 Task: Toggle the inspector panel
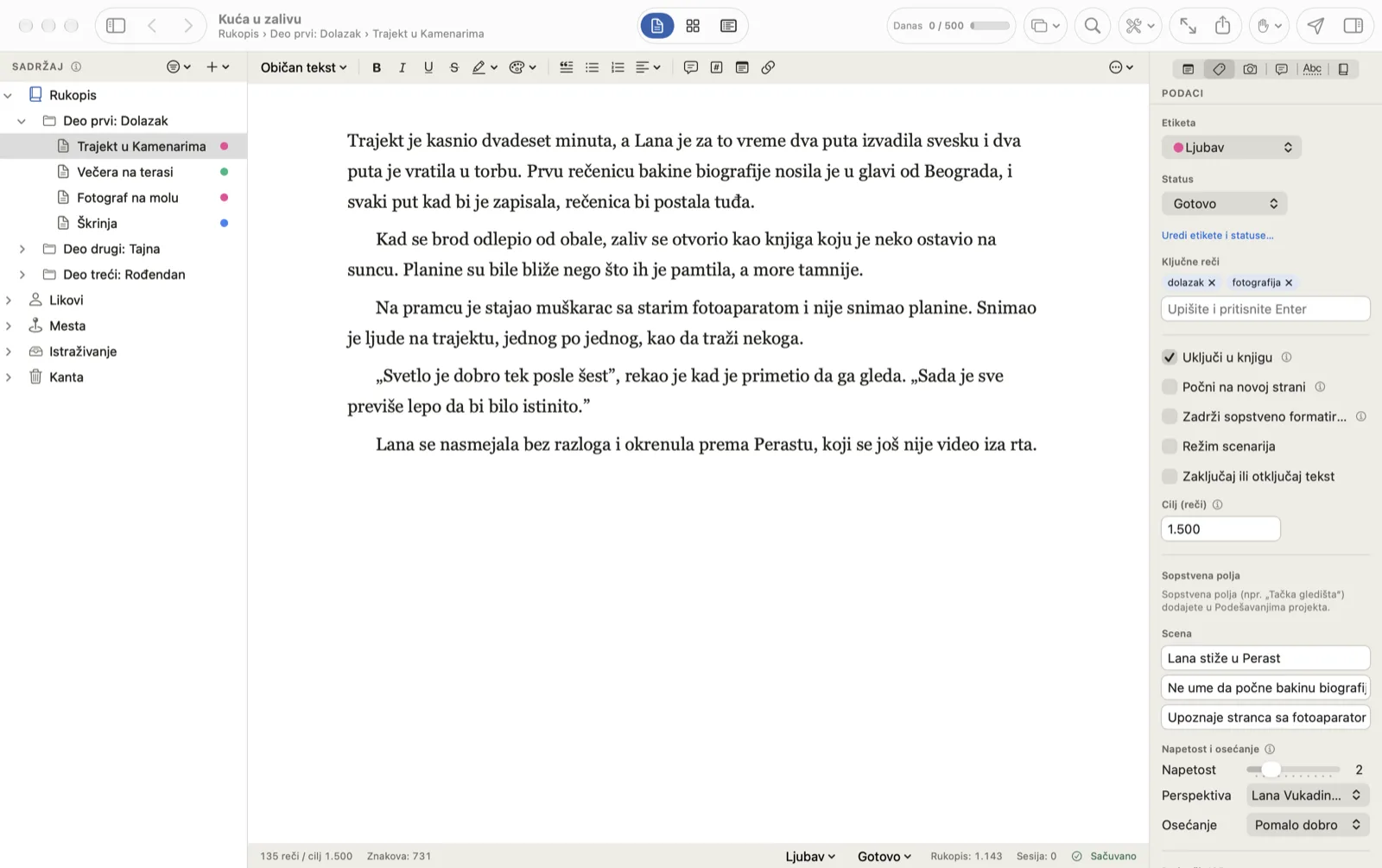(1353, 26)
